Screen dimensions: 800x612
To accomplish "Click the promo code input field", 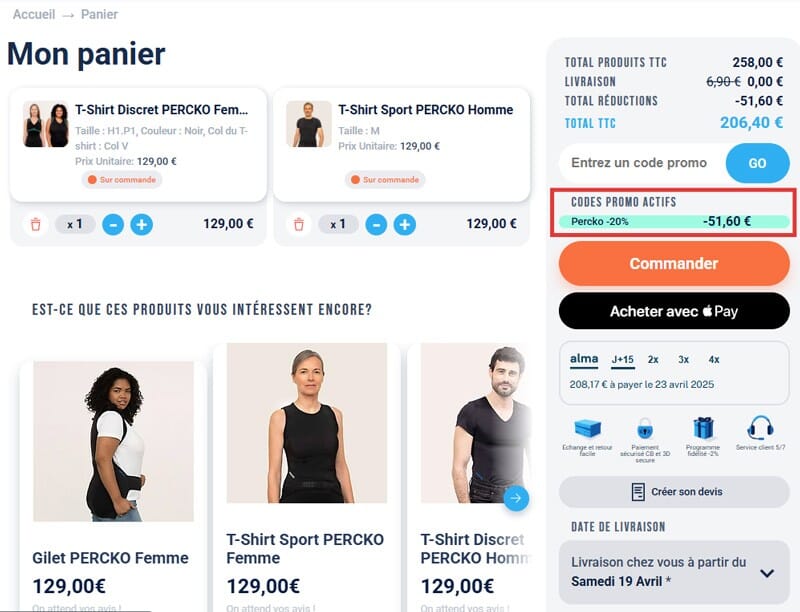I will point(643,163).
